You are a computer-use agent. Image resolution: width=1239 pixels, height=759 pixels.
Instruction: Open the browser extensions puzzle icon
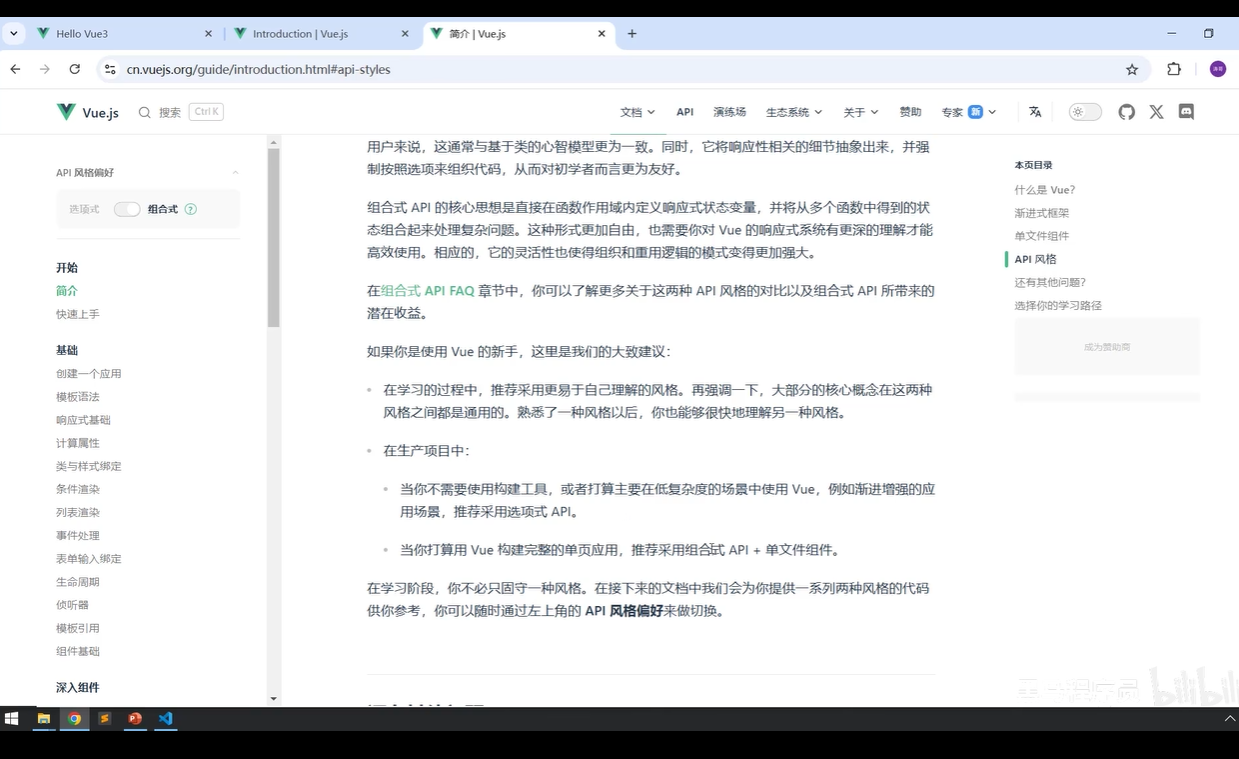[x=1174, y=69]
